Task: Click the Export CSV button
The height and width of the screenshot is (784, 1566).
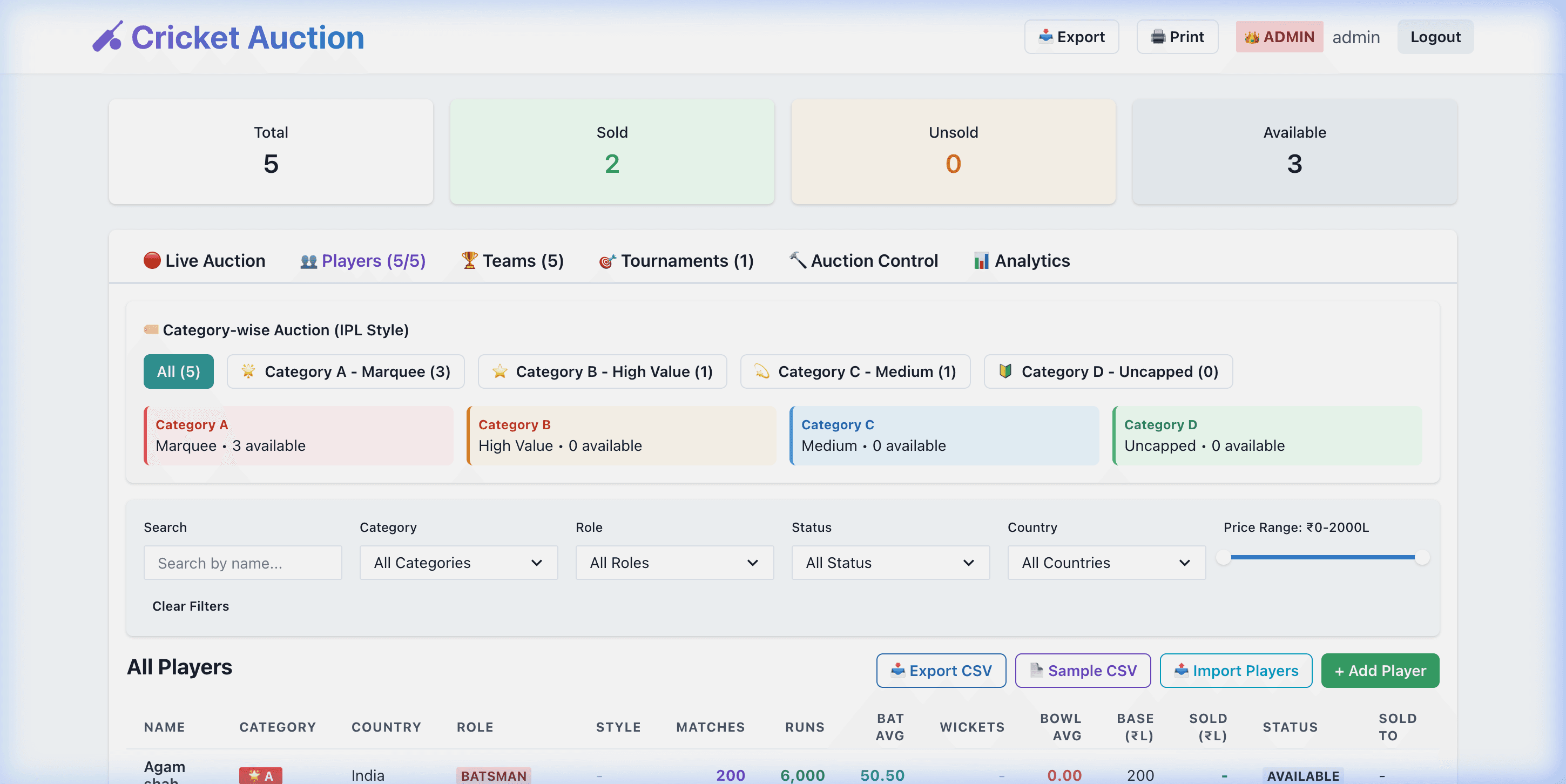Action: (941, 671)
